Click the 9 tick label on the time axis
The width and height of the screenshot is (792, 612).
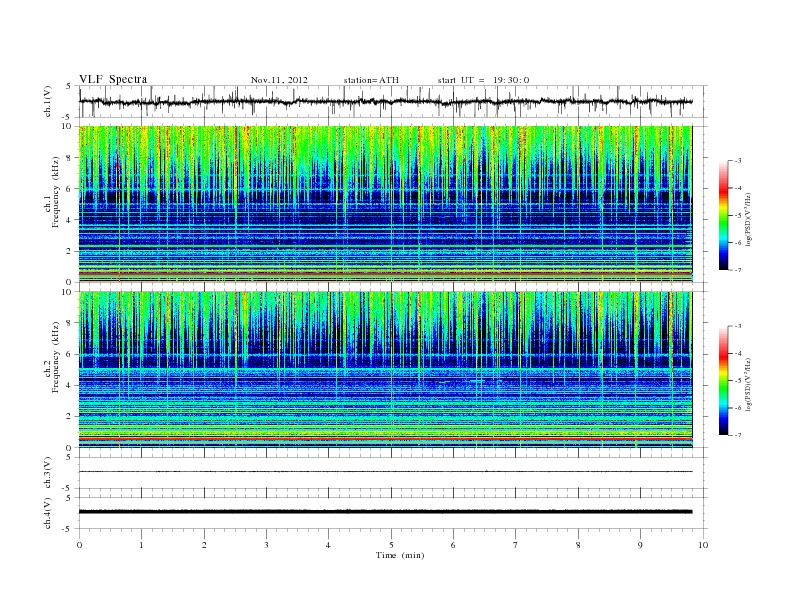tap(640, 545)
